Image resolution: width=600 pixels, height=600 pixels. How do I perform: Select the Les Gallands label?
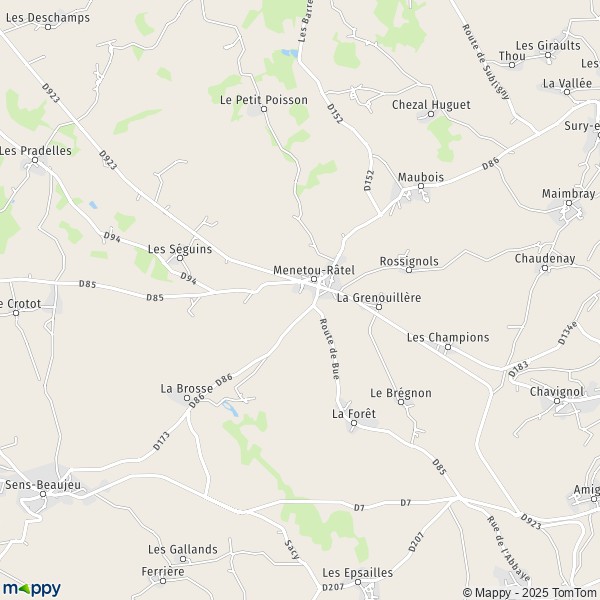[183, 549]
